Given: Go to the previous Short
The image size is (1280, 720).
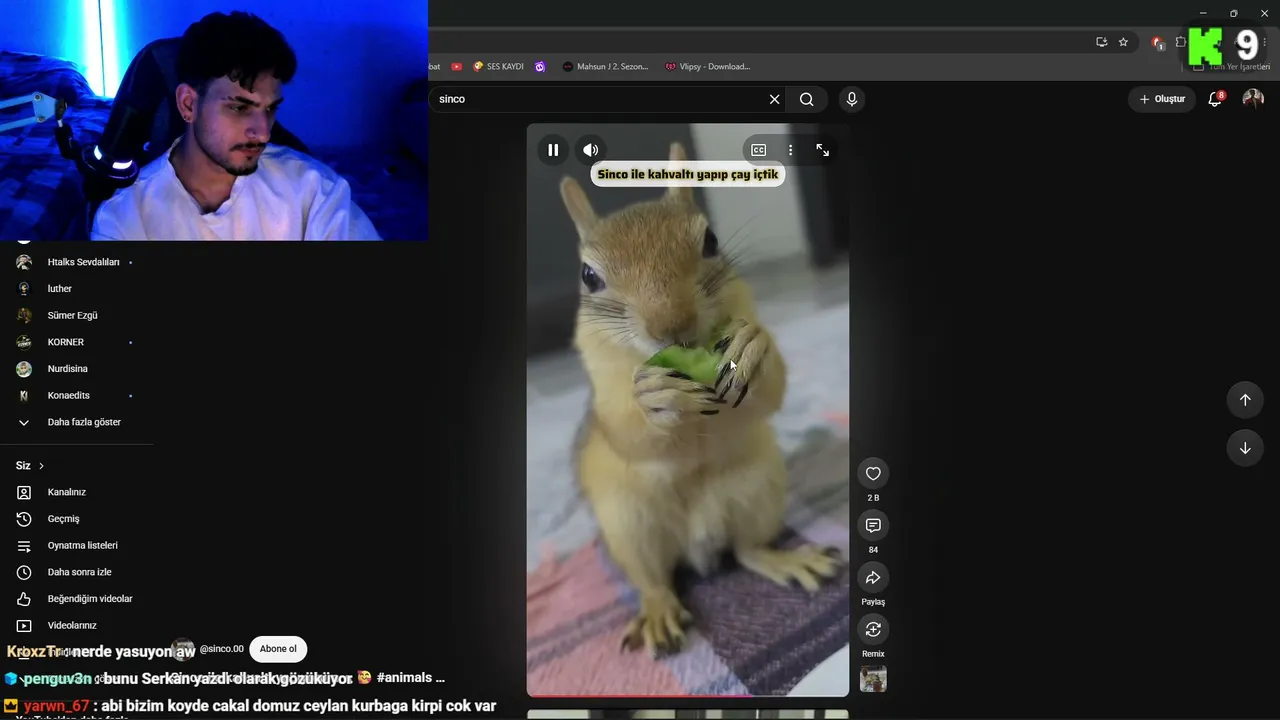Looking at the screenshot, I should [x=1245, y=400].
